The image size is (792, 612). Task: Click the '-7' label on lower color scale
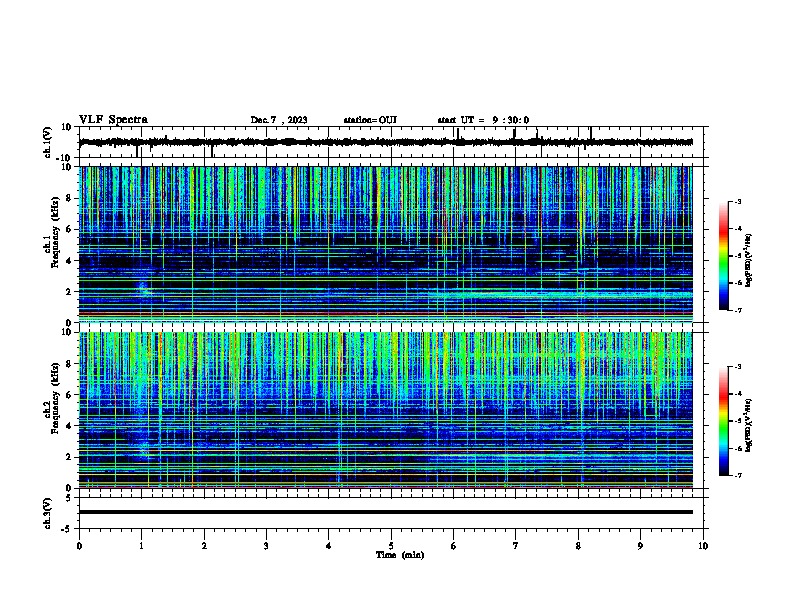[737, 475]
